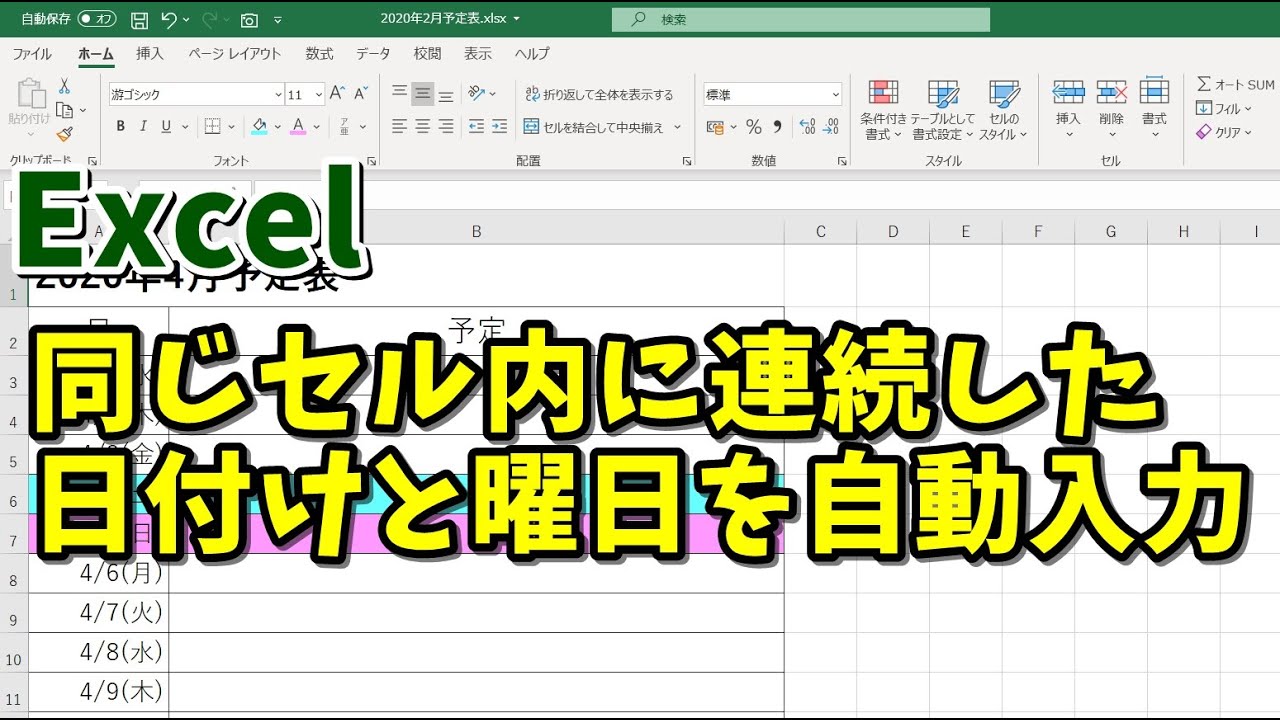This screenshot has height=720, width=1280.
Task: Open the 標準 number format dropdown
Action: pos(835,95)
